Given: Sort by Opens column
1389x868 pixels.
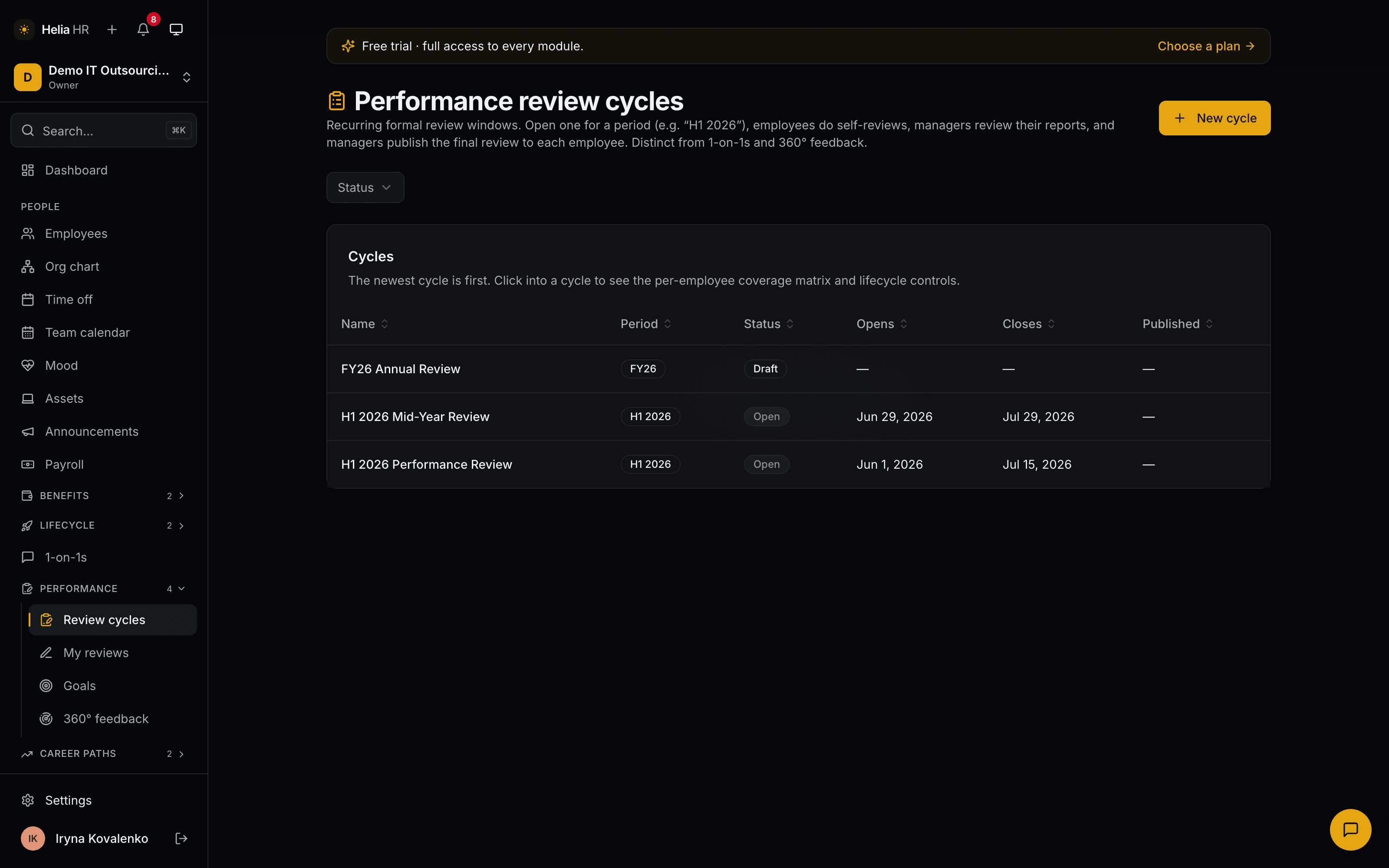Looking at the screenshot, I should tap(882, 324).
